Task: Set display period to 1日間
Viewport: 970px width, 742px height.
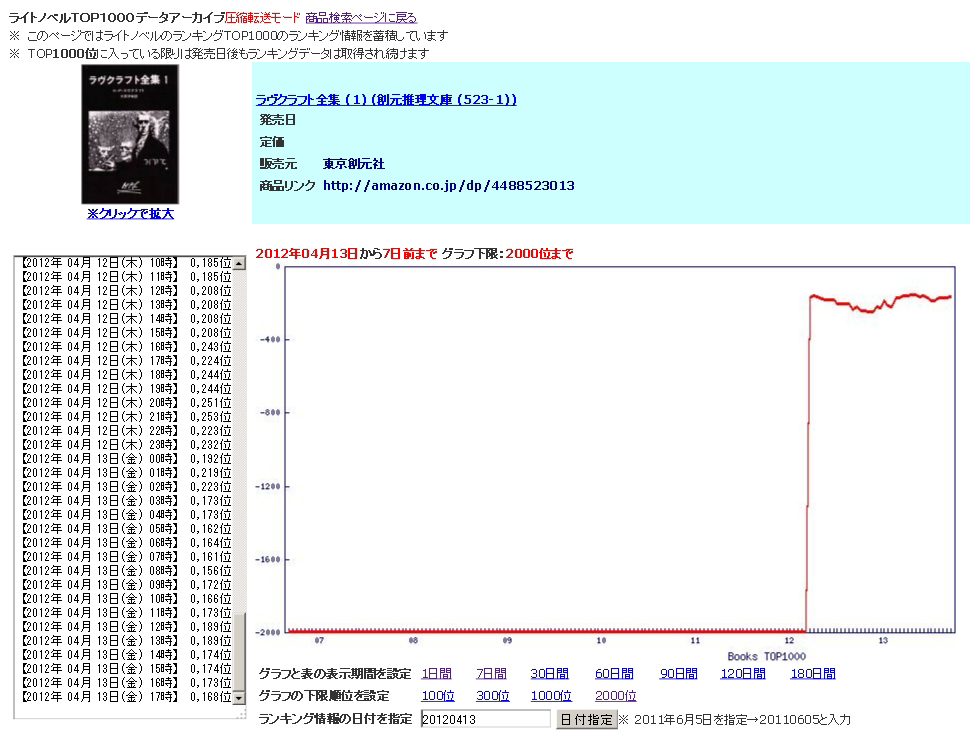Action: pyautogui.click(x=436, y=674)
